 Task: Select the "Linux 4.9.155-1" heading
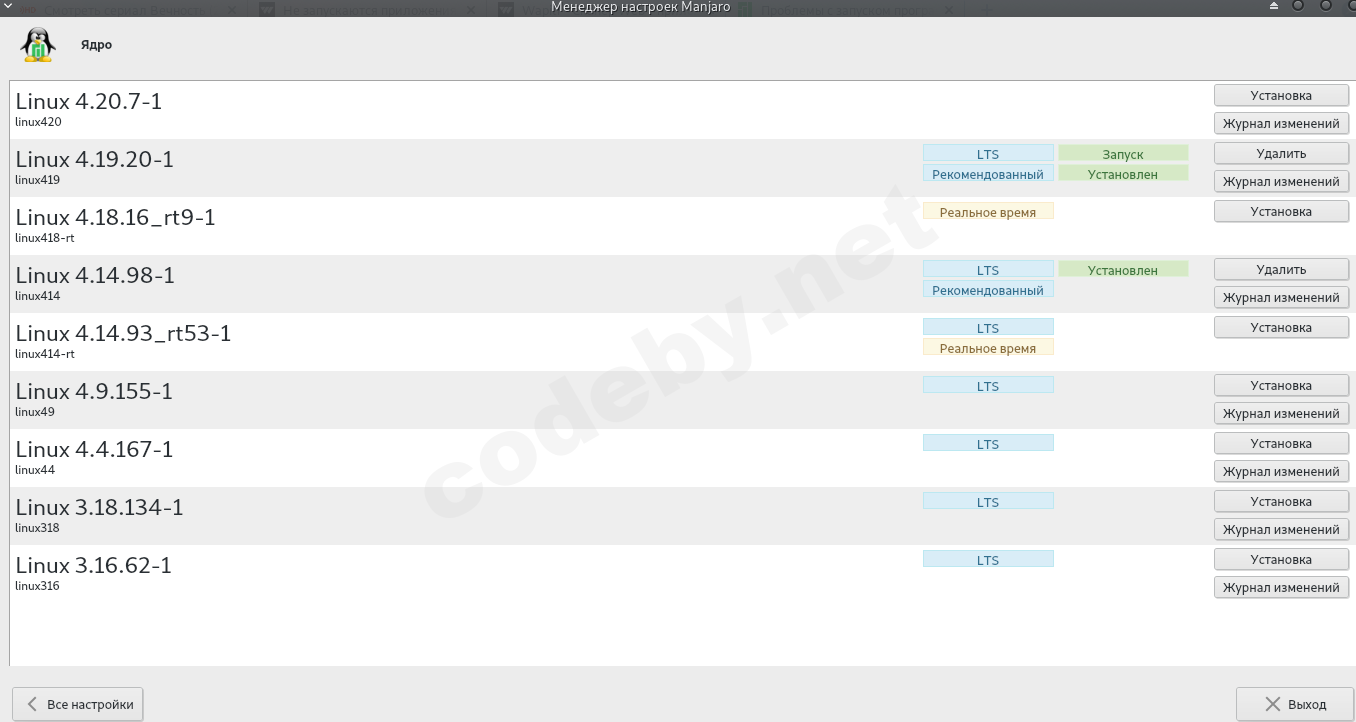(94, 391)
